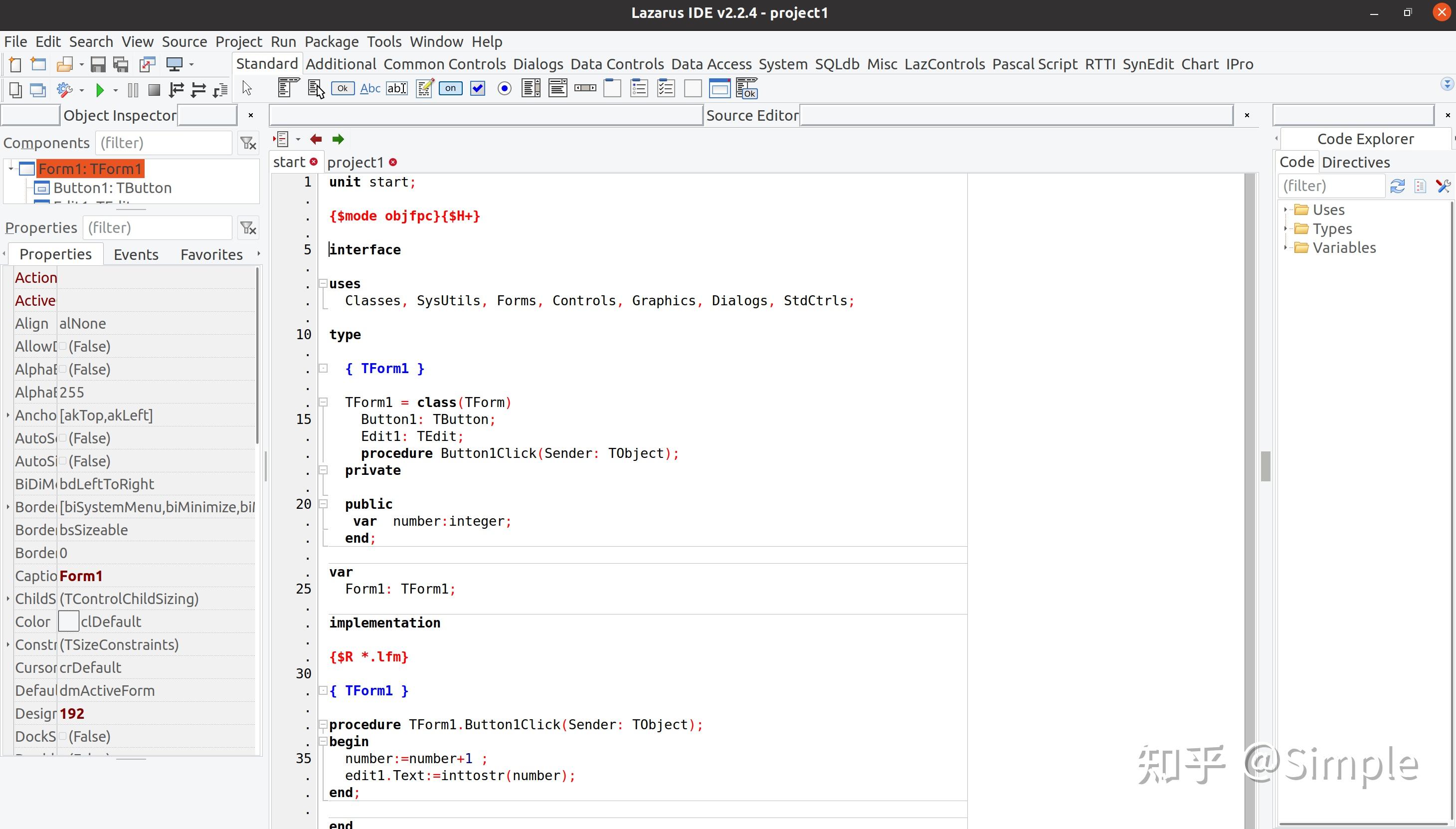1456x829 pixels.
Task: Click the Stop debugger icon
Action: tap(154, 90)
